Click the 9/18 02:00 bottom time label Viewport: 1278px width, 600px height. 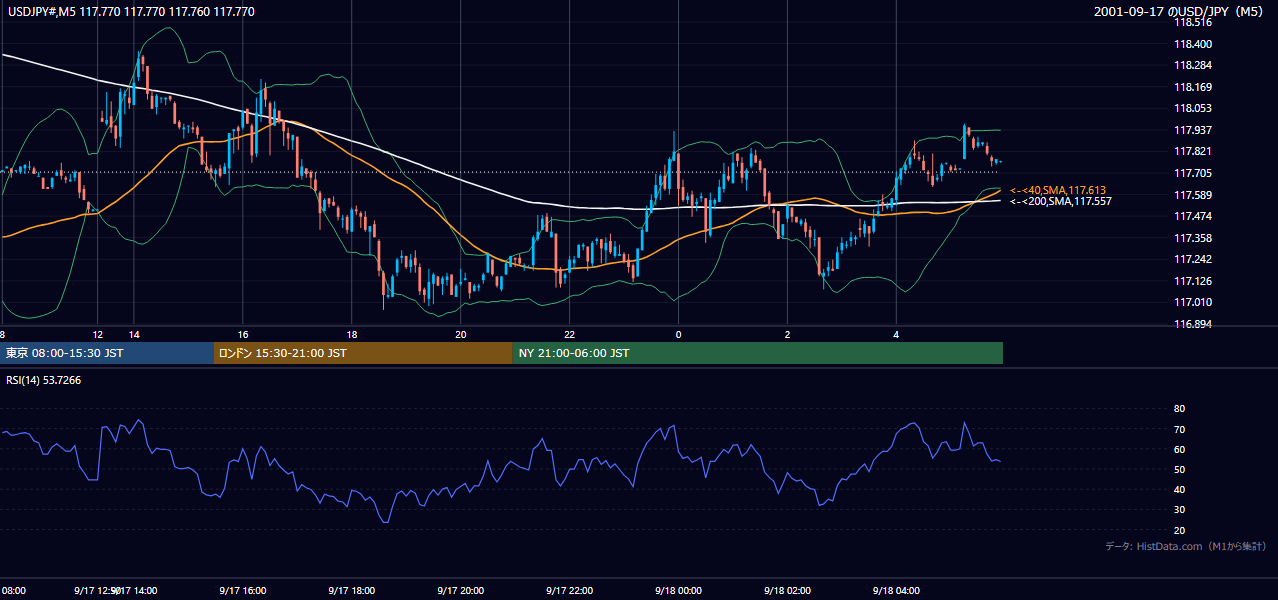coord(787,590)
